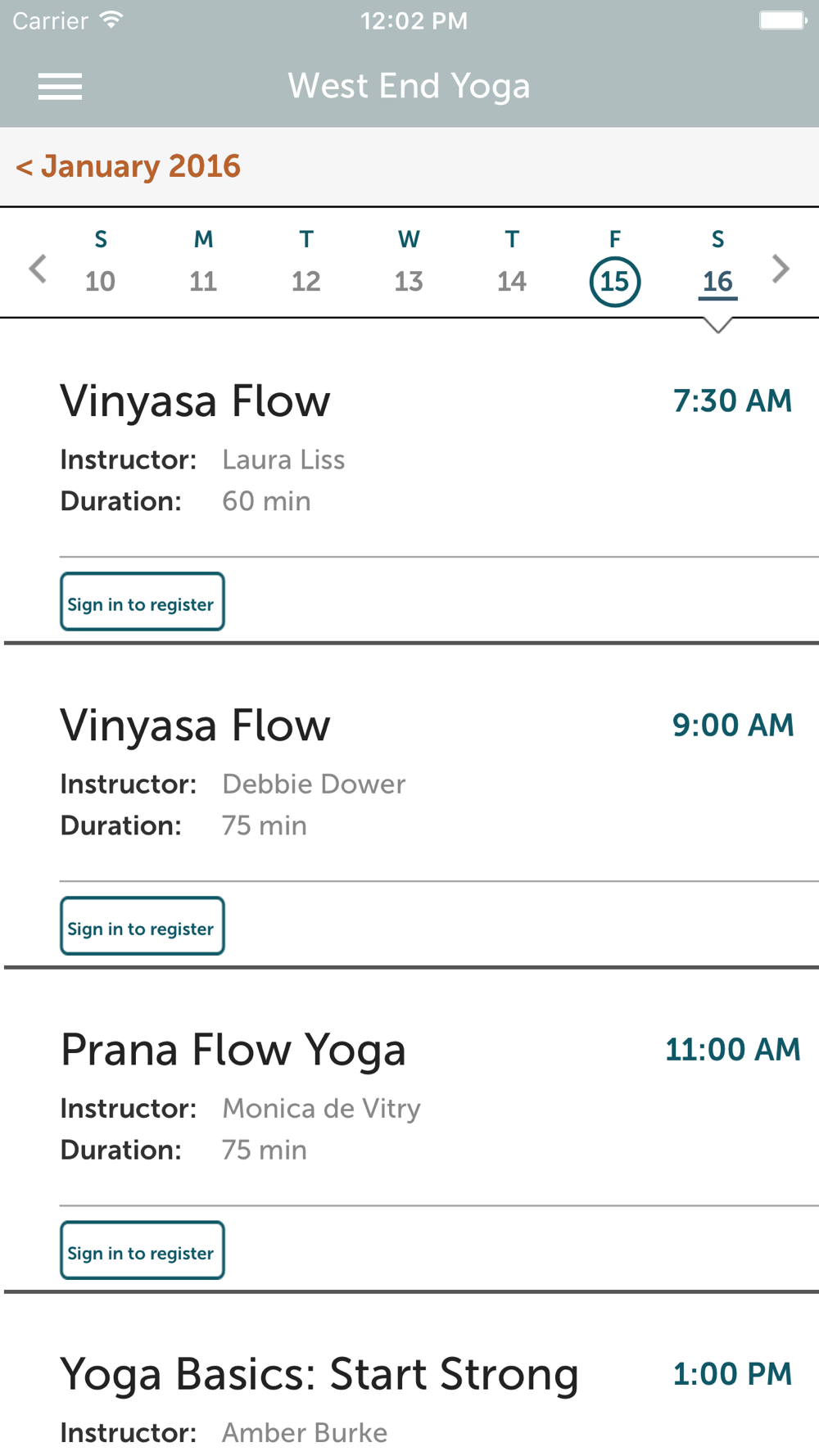Viewport: 819px width, 1456px height.
Task: Select Saturday the 16th
Action: click(x=718, y=264)
